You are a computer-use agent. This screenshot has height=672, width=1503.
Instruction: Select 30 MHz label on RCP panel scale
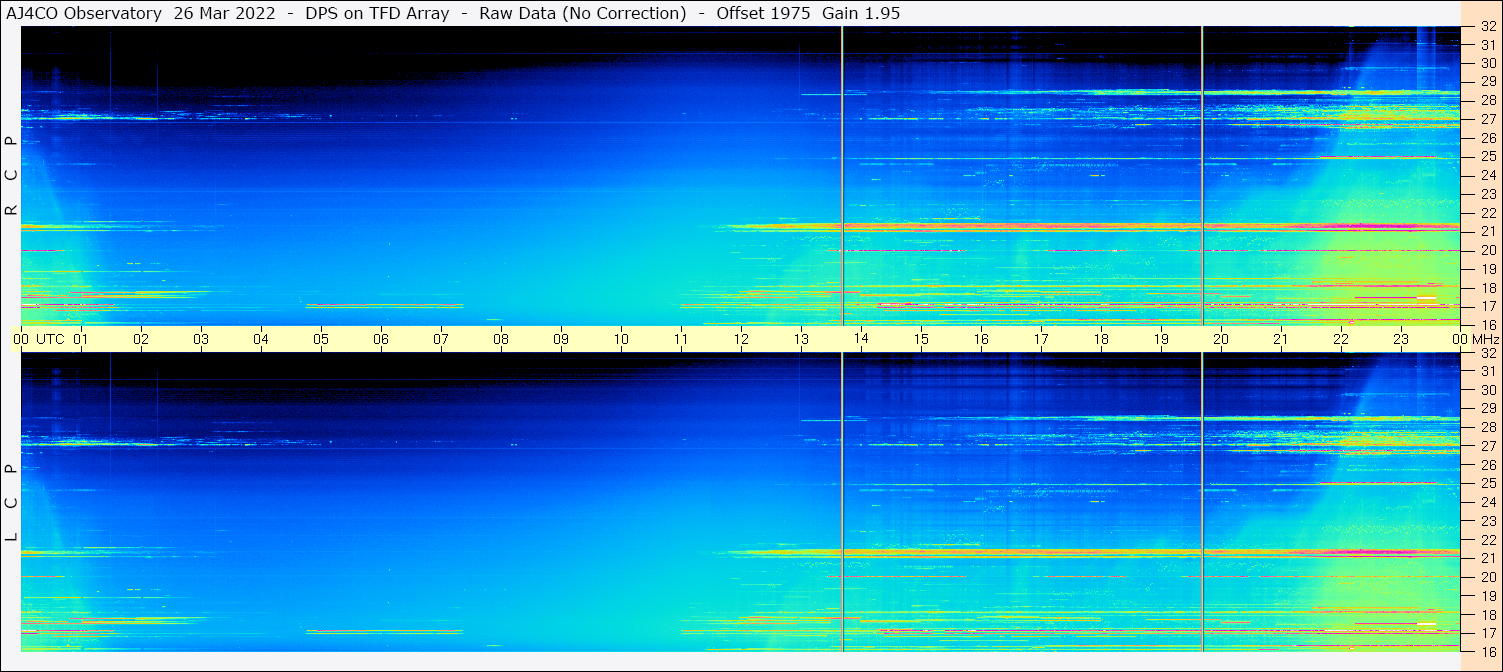1487,64
